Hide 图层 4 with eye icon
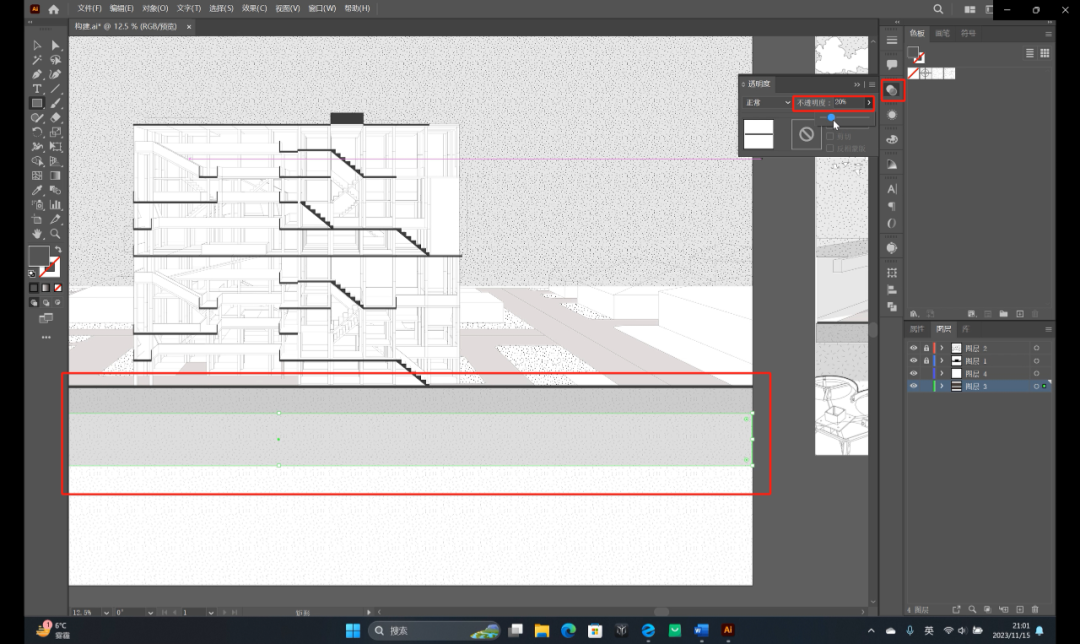 coord(914,373)
